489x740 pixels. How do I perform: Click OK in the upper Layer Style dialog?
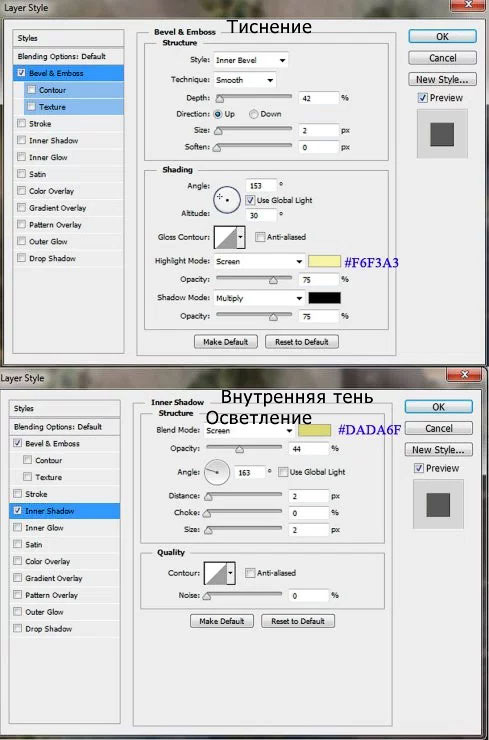tap(442, 36)
